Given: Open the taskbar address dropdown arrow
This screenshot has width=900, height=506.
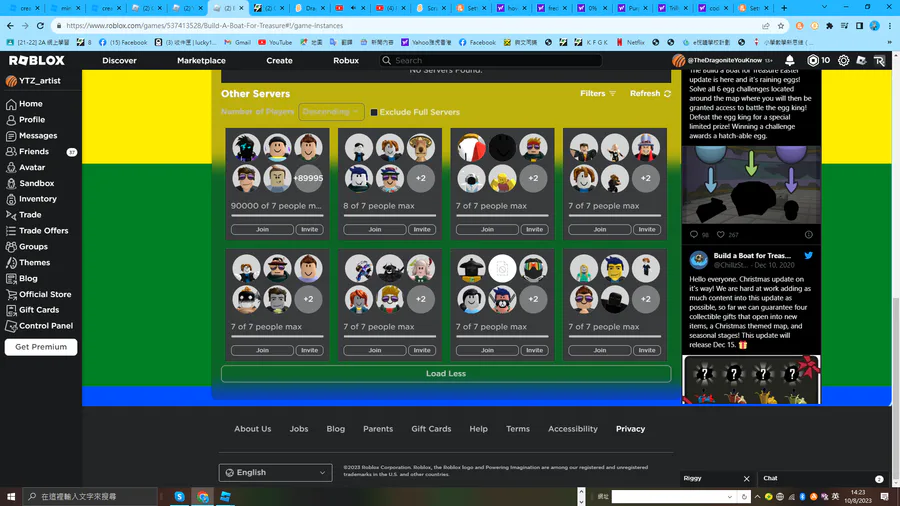Looking at the screenshot, I should (730, 497).
